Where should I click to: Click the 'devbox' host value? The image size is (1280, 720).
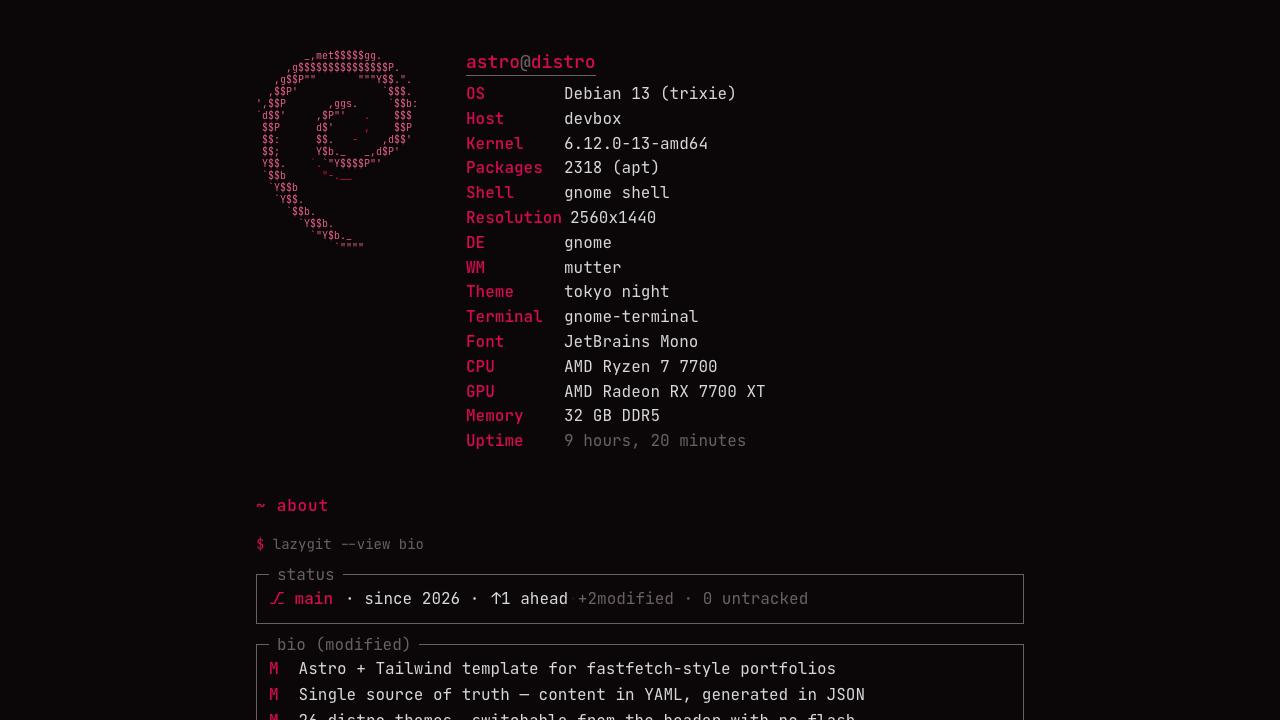[x=593, y=119]
